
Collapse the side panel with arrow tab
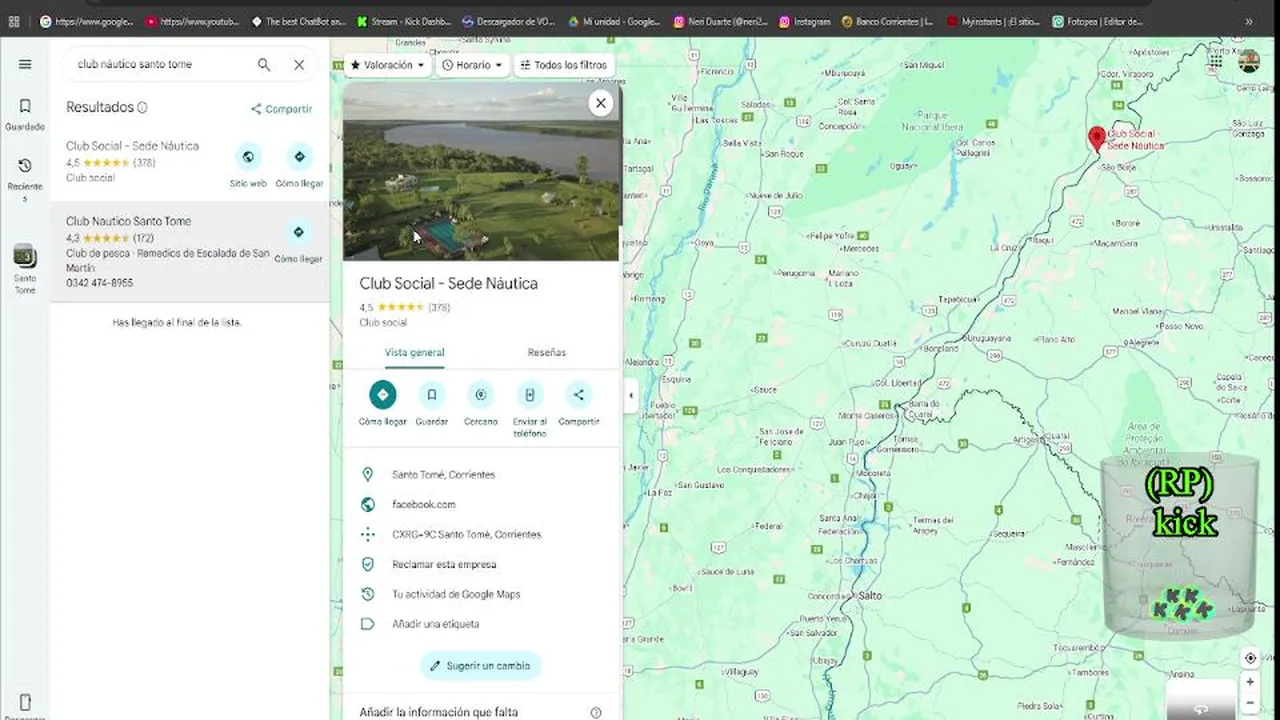pos(630,395)
